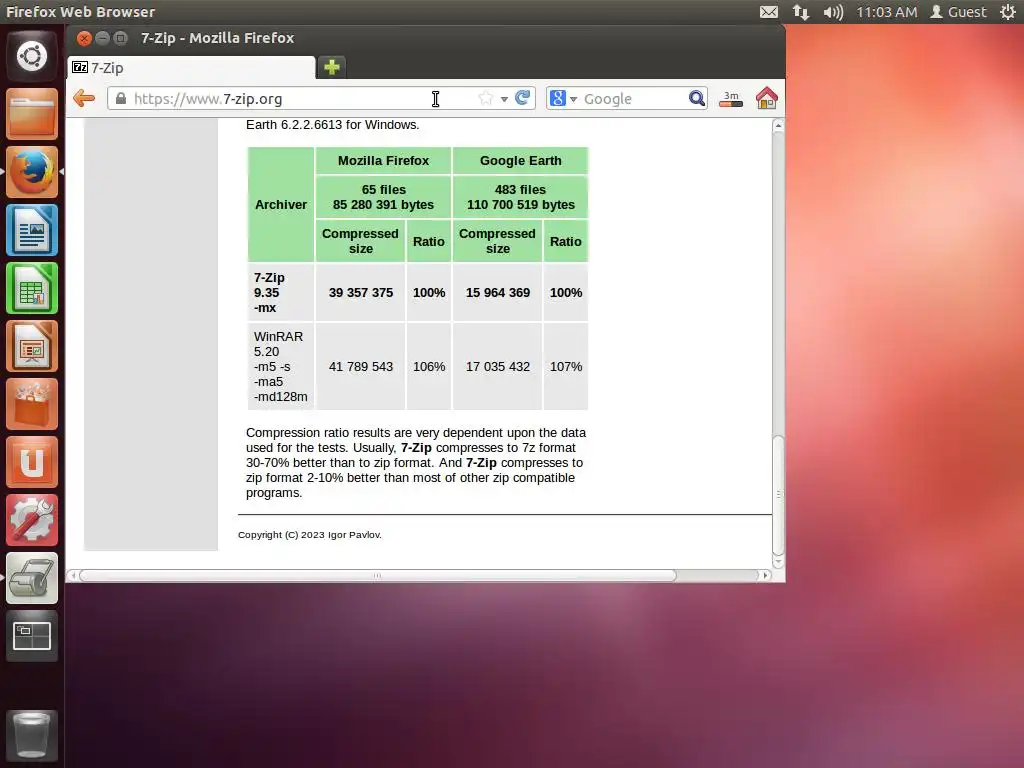Image resolution: width=1024 pixels, height=768 pixels.
Task: Click the "17 035 432" cell
Action: click(x=498, y=366)
